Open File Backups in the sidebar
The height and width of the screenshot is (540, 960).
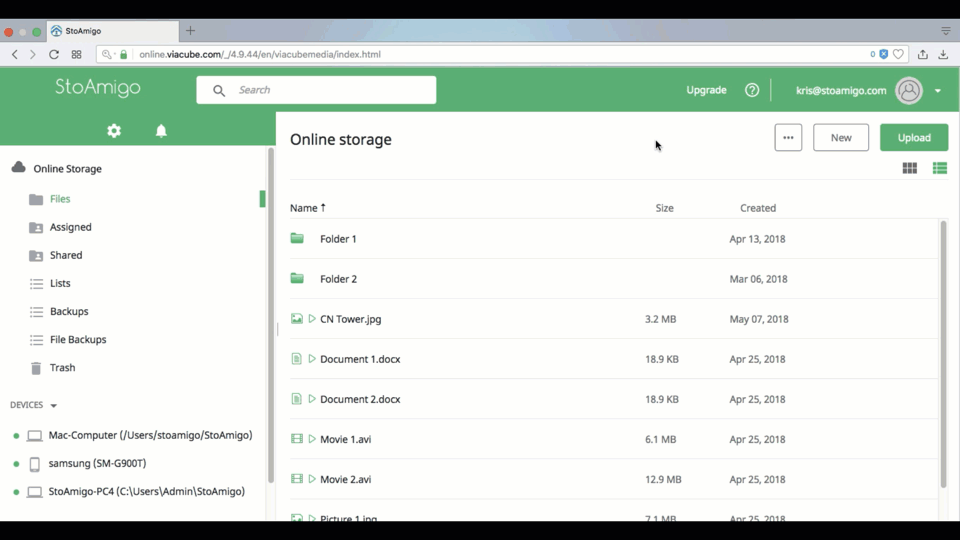(78, 340)
